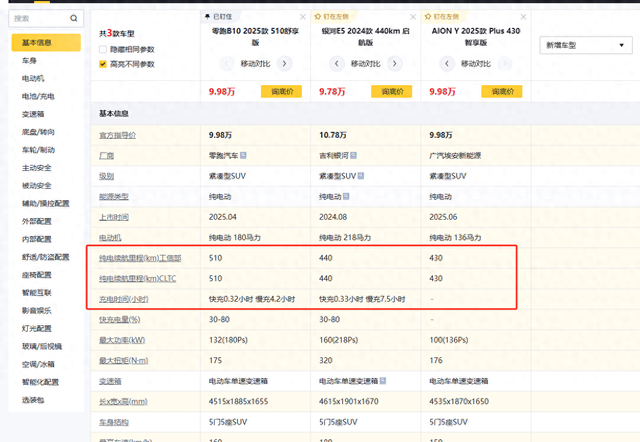Click the 零跑B10 2025款 510舒享版 title
Image resolution: width=640 pixels, height=442 pixels.
coord(256,37)
